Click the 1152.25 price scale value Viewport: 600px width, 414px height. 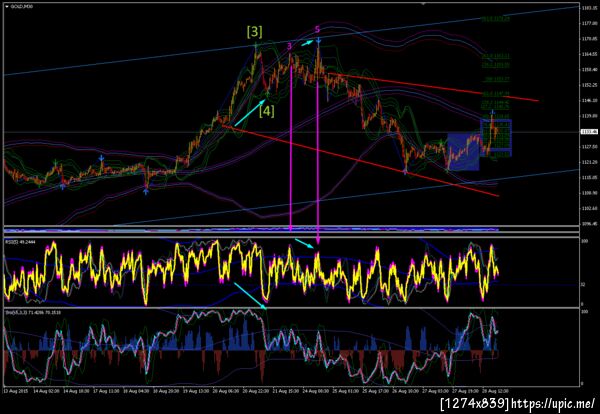pyautogui.click(x=588, y=85)
